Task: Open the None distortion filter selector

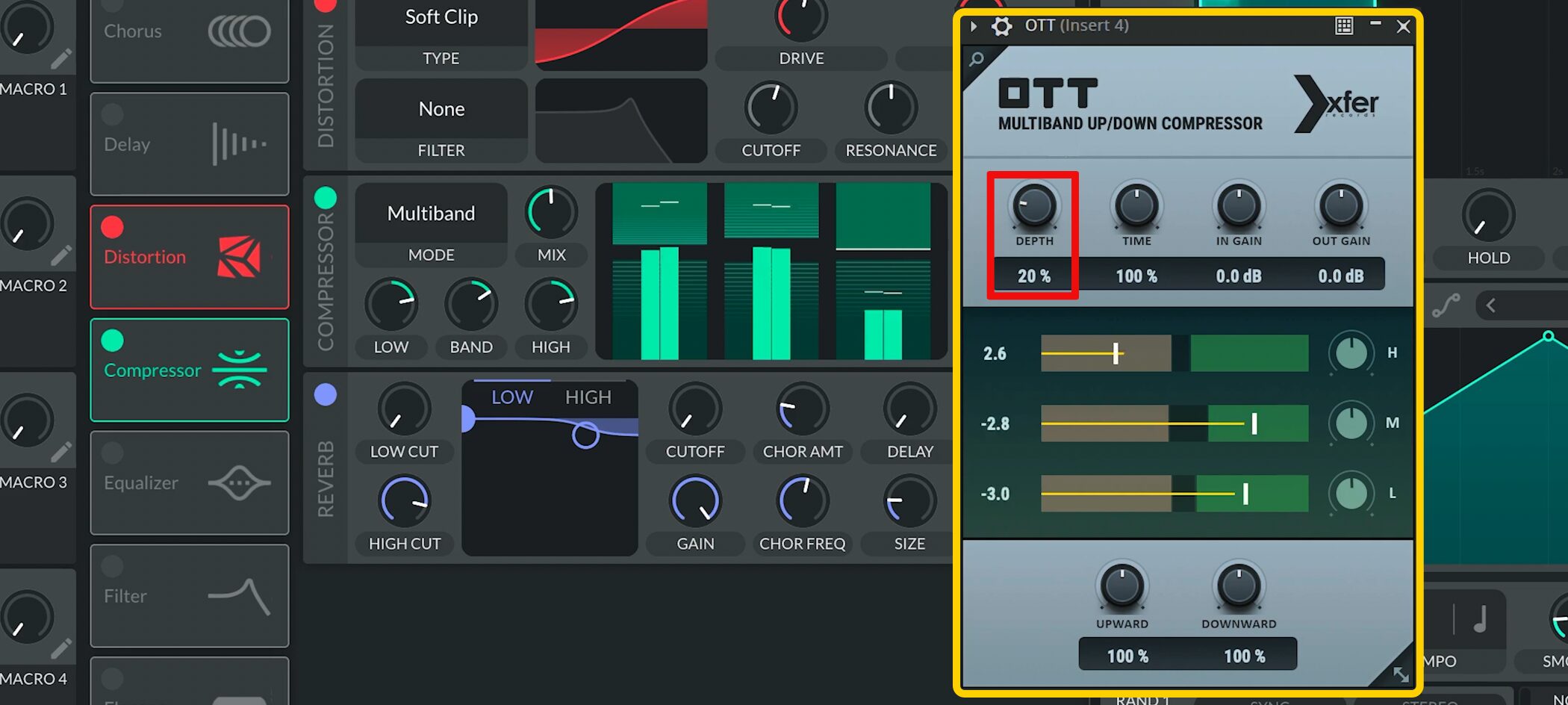Action: click(441, 109)
